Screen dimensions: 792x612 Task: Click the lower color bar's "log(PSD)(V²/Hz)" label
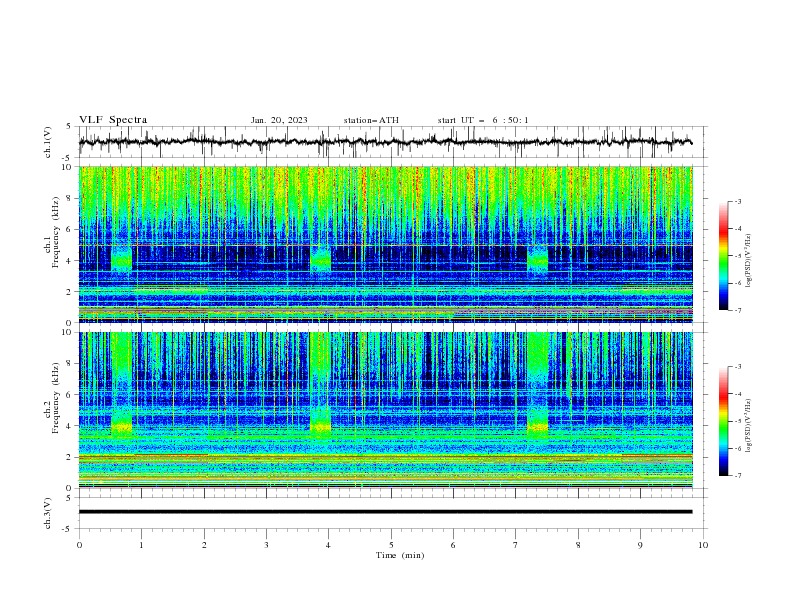coord(749,426)
